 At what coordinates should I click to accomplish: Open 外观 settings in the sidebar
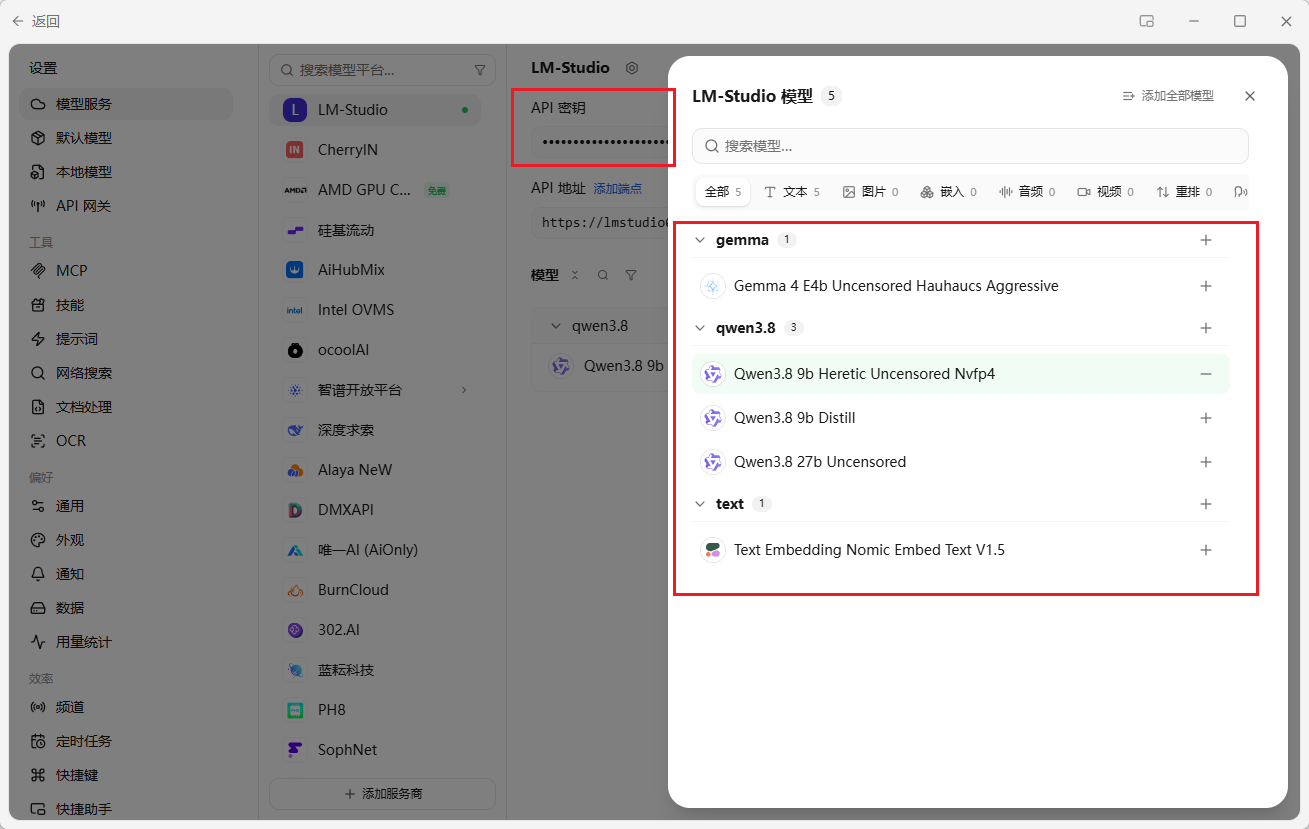coord(125,540)
